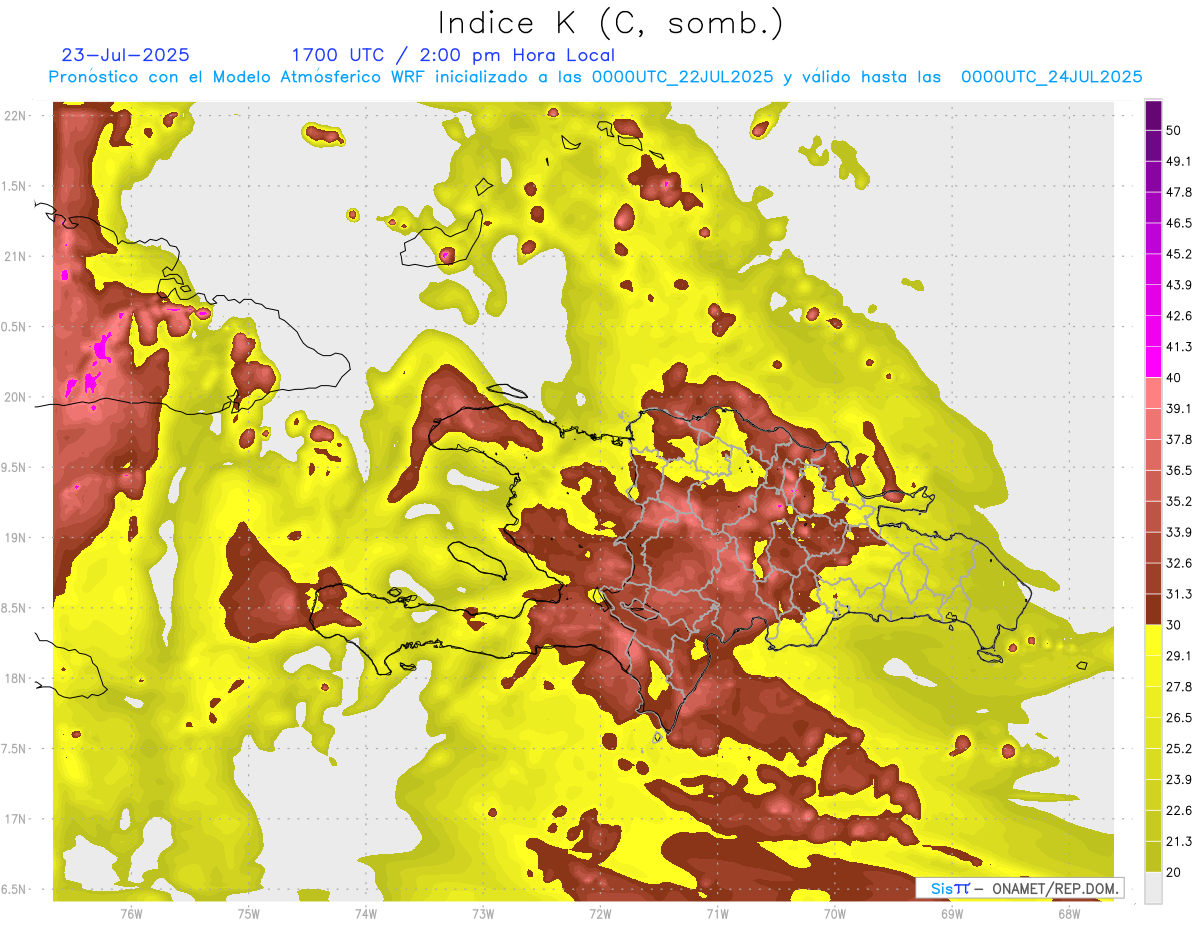This screenshot has height=927, width=1200.
Task: Select the color bar label "23.9"
Action: (1179, 780)
